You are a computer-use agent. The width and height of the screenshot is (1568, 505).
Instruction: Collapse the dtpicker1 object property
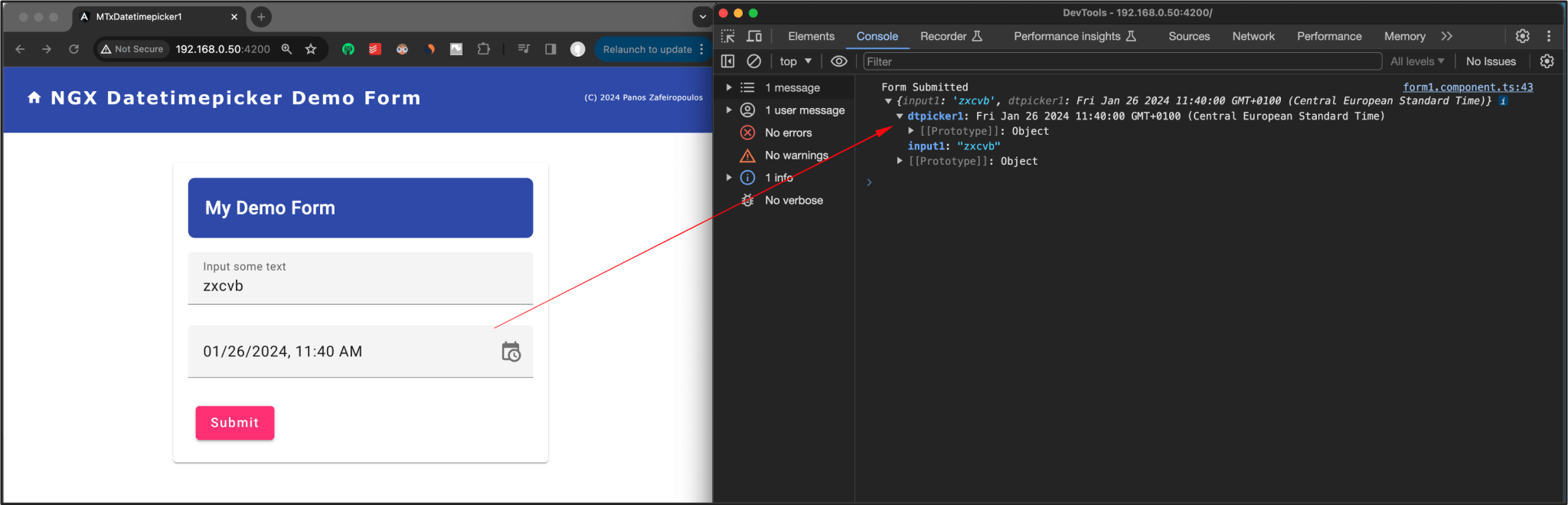[x=900, y=116]
